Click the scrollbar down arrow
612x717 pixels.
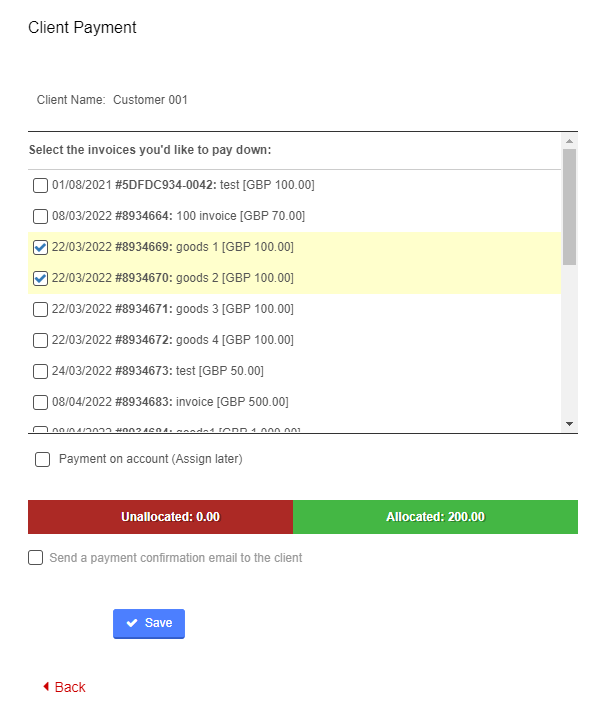coord(569,424)
